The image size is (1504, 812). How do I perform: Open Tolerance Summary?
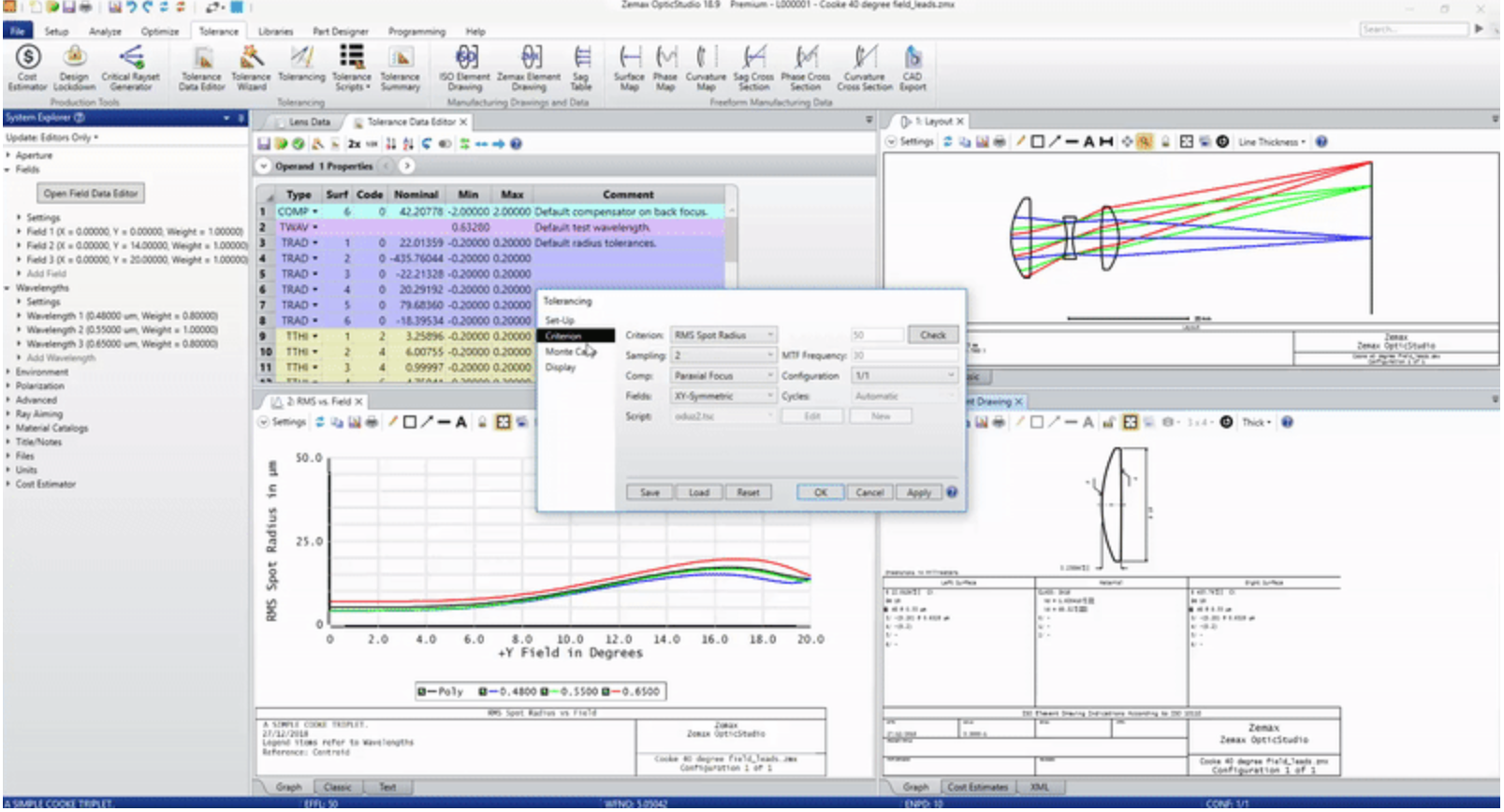pyautogui.click(x=400, y=67)
